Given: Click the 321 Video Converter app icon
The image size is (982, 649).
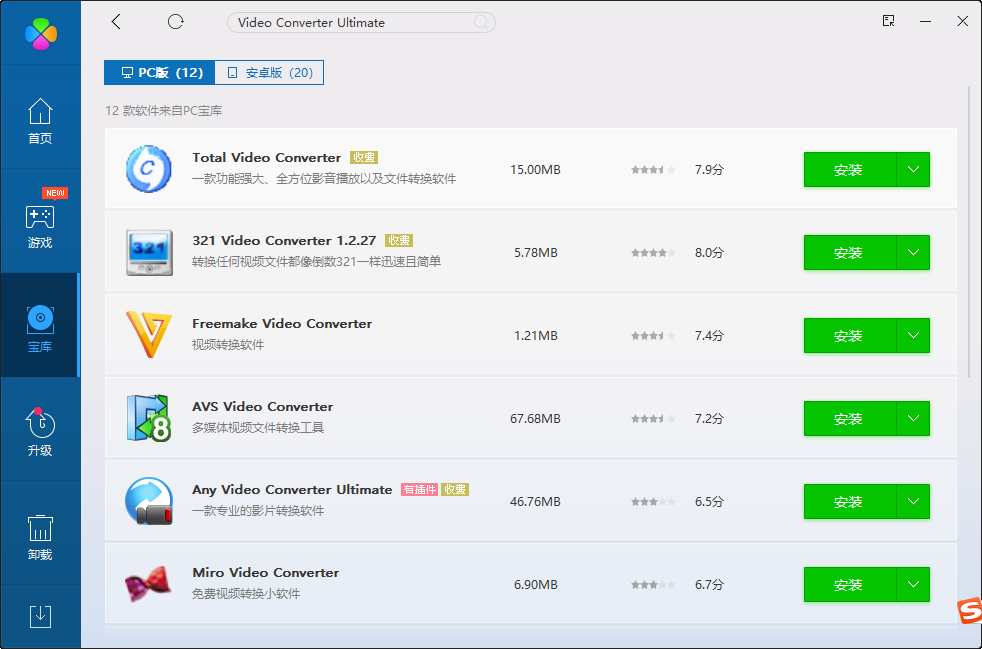Looking at the screenshot, I should (x=148, y=252).
